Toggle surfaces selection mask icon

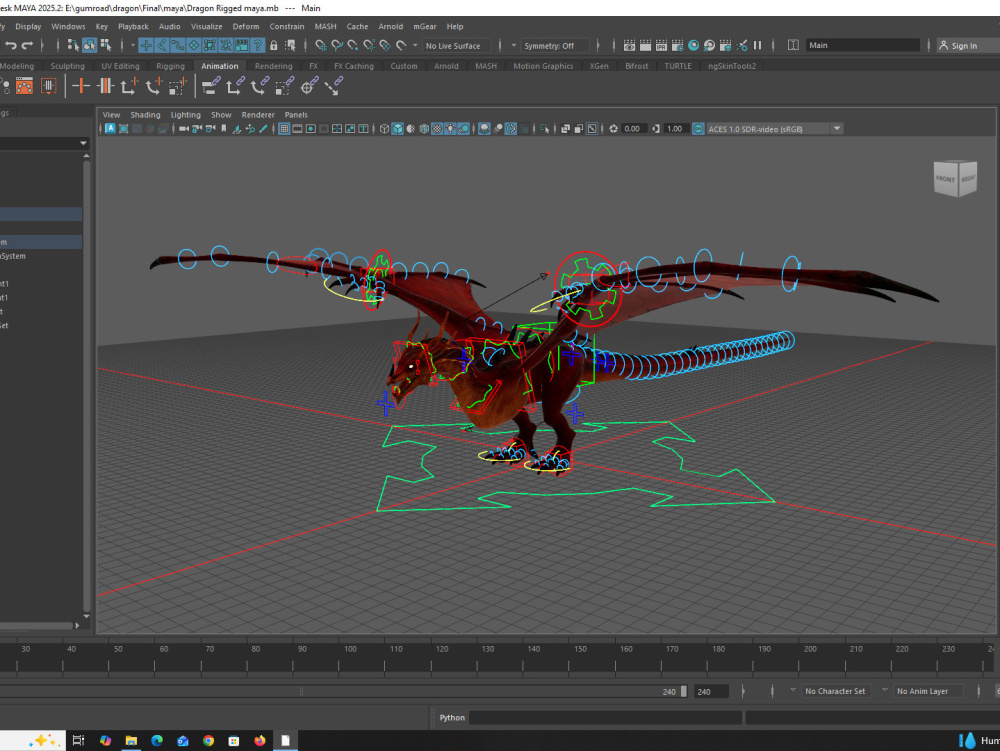[194, 45]
